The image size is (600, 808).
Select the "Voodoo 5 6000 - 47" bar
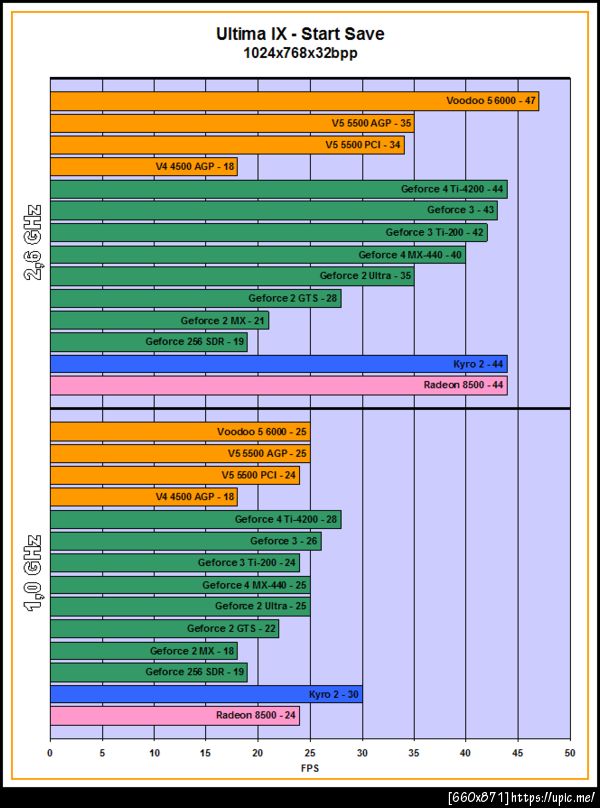294,102
